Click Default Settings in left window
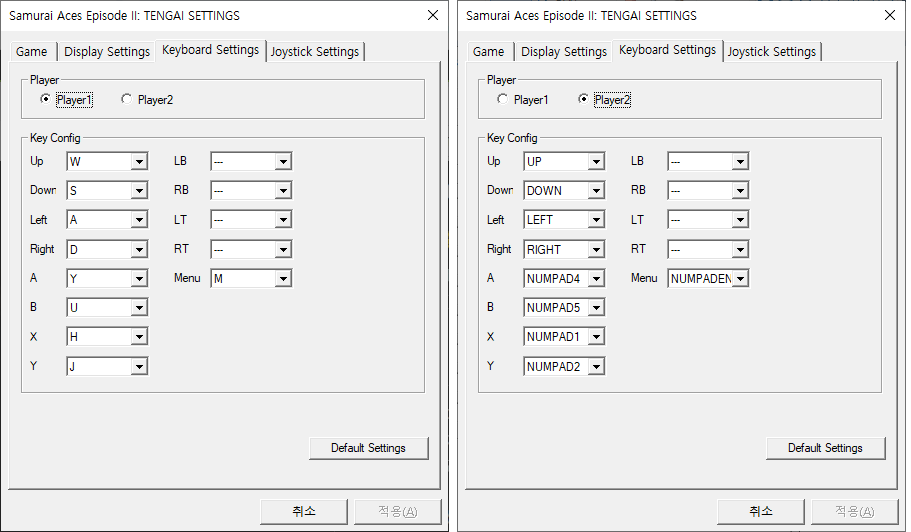This screenshot has height=532, width=911. click(368, 448)
